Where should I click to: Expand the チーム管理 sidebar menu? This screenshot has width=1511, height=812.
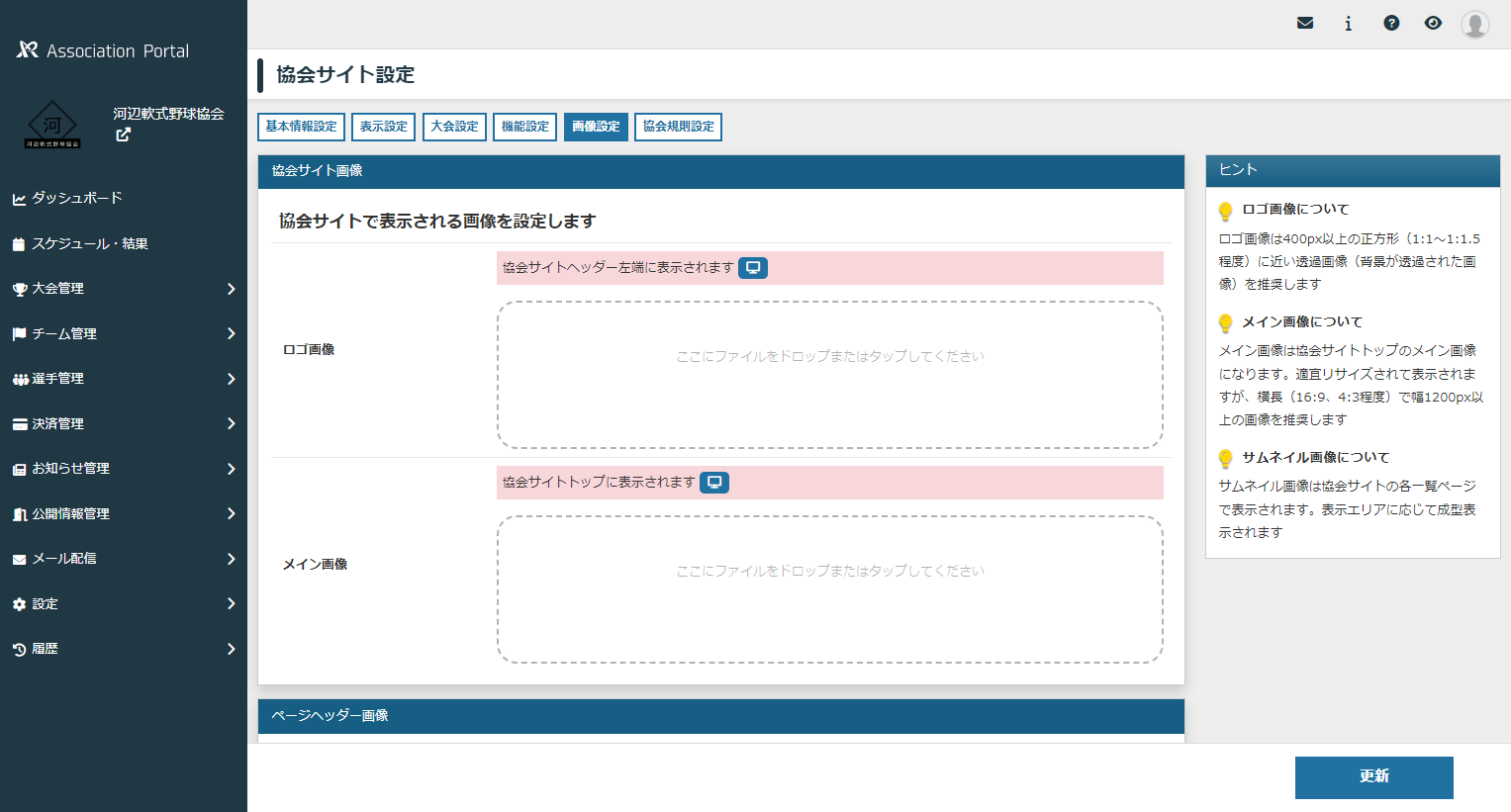[231, 333]
